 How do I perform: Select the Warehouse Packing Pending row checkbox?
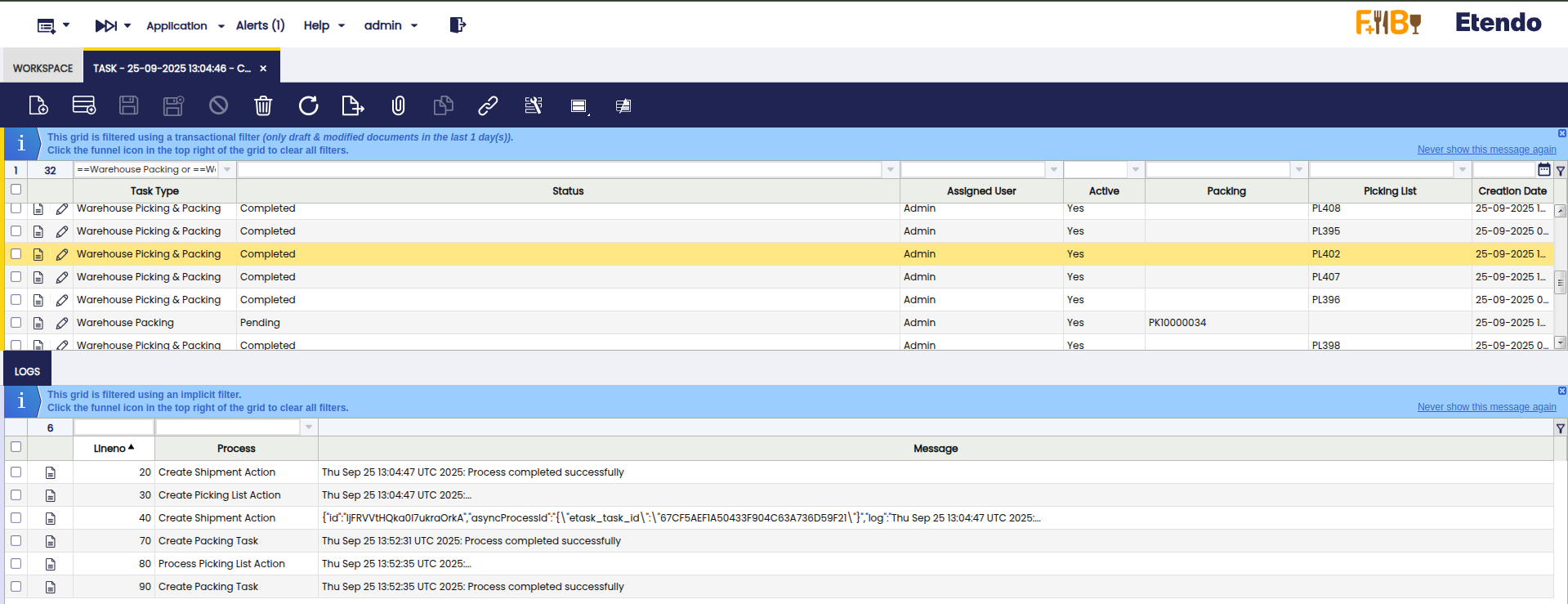point(16,323)
